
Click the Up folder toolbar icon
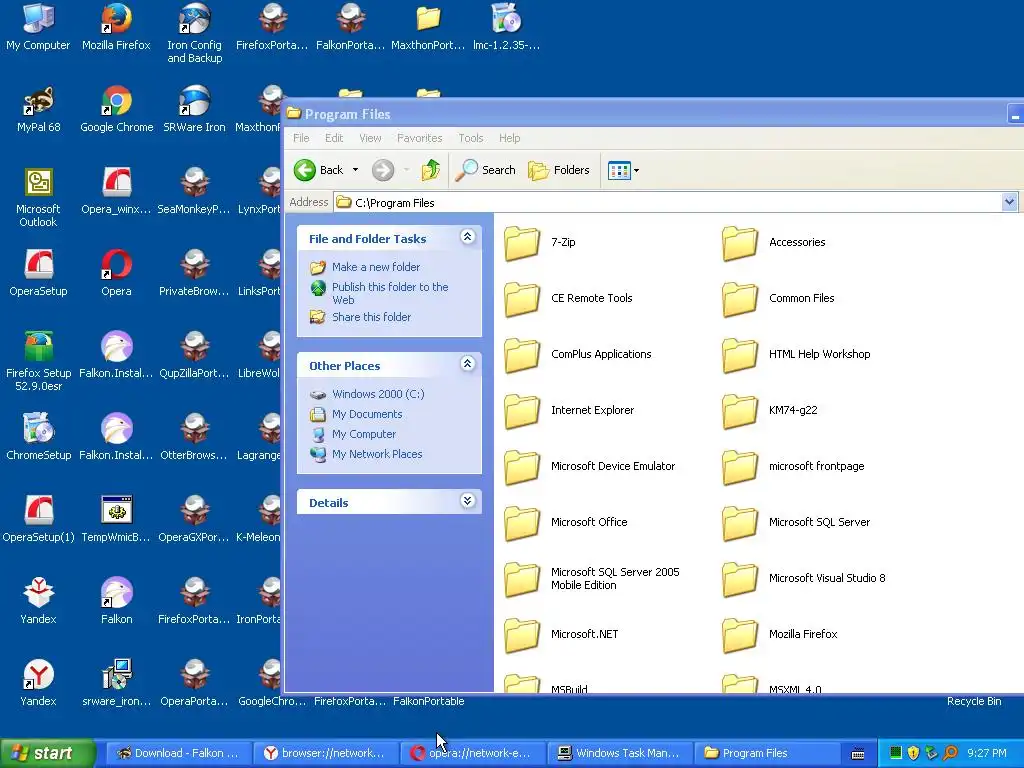click(x=430, y=170)
